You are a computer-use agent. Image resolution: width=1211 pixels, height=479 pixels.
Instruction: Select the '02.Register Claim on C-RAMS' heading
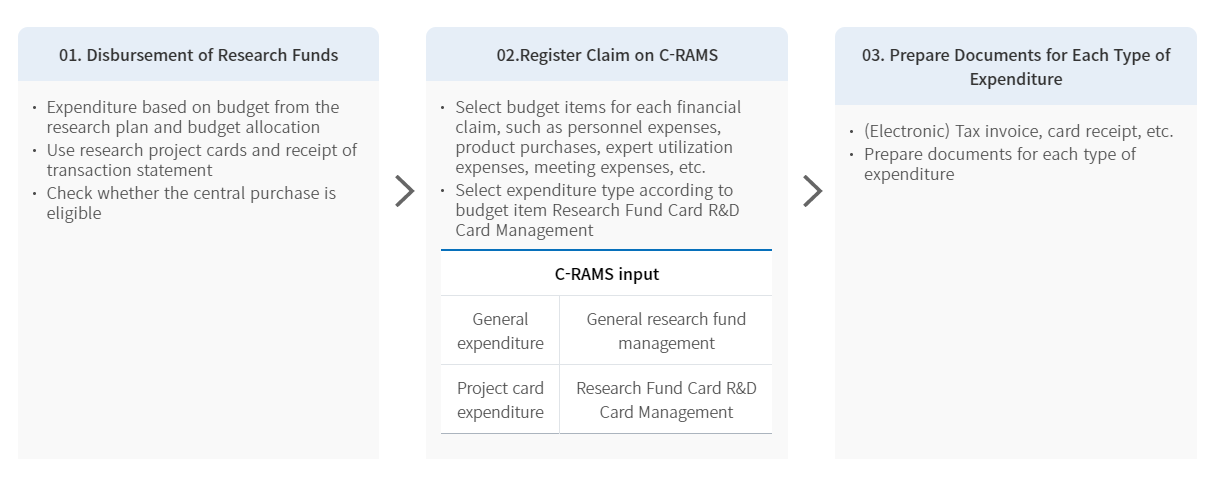(x=607, y=55)
